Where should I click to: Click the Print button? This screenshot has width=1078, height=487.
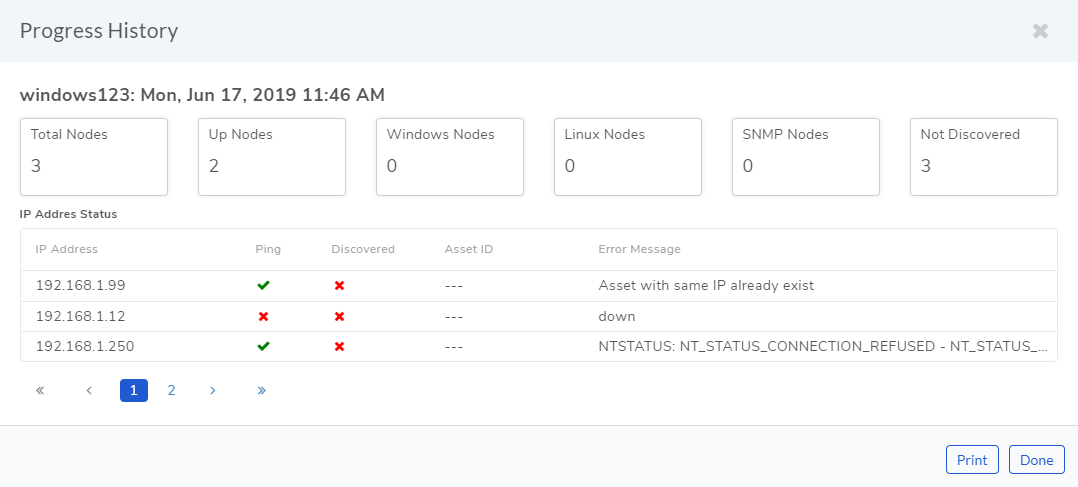click(972, 460)
